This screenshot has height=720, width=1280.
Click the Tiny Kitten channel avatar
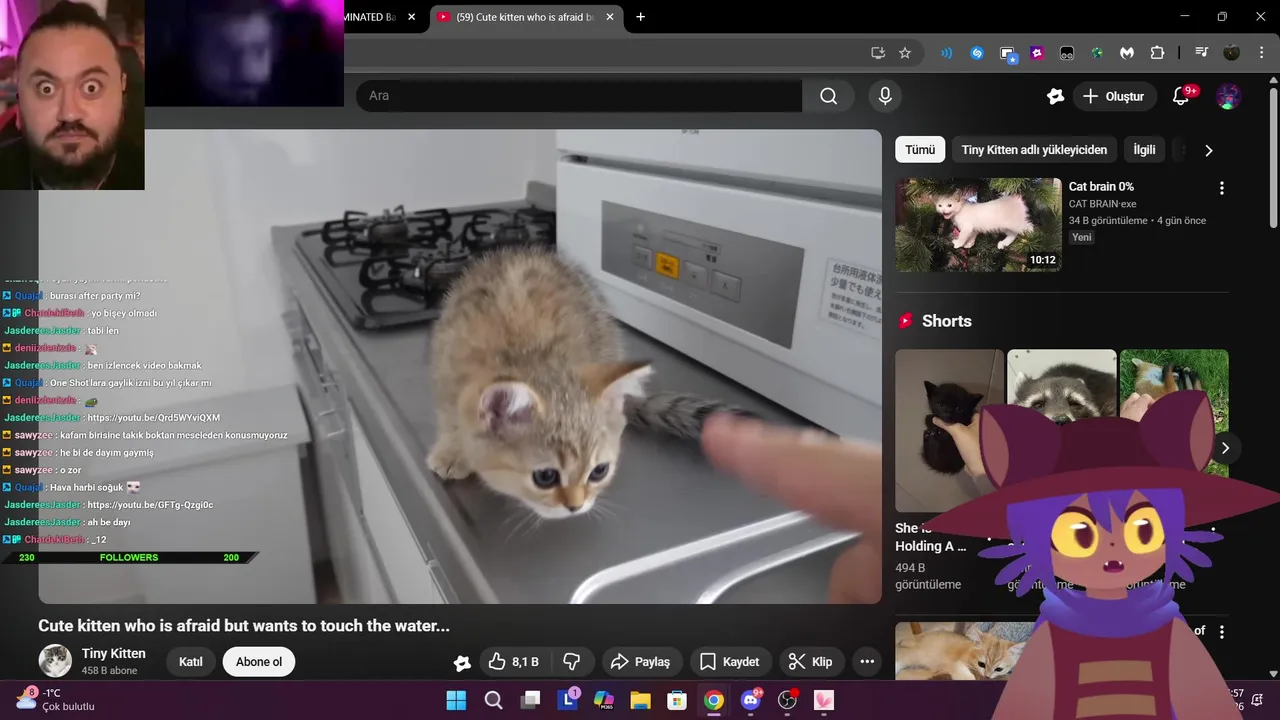click(x=55, y=661)
